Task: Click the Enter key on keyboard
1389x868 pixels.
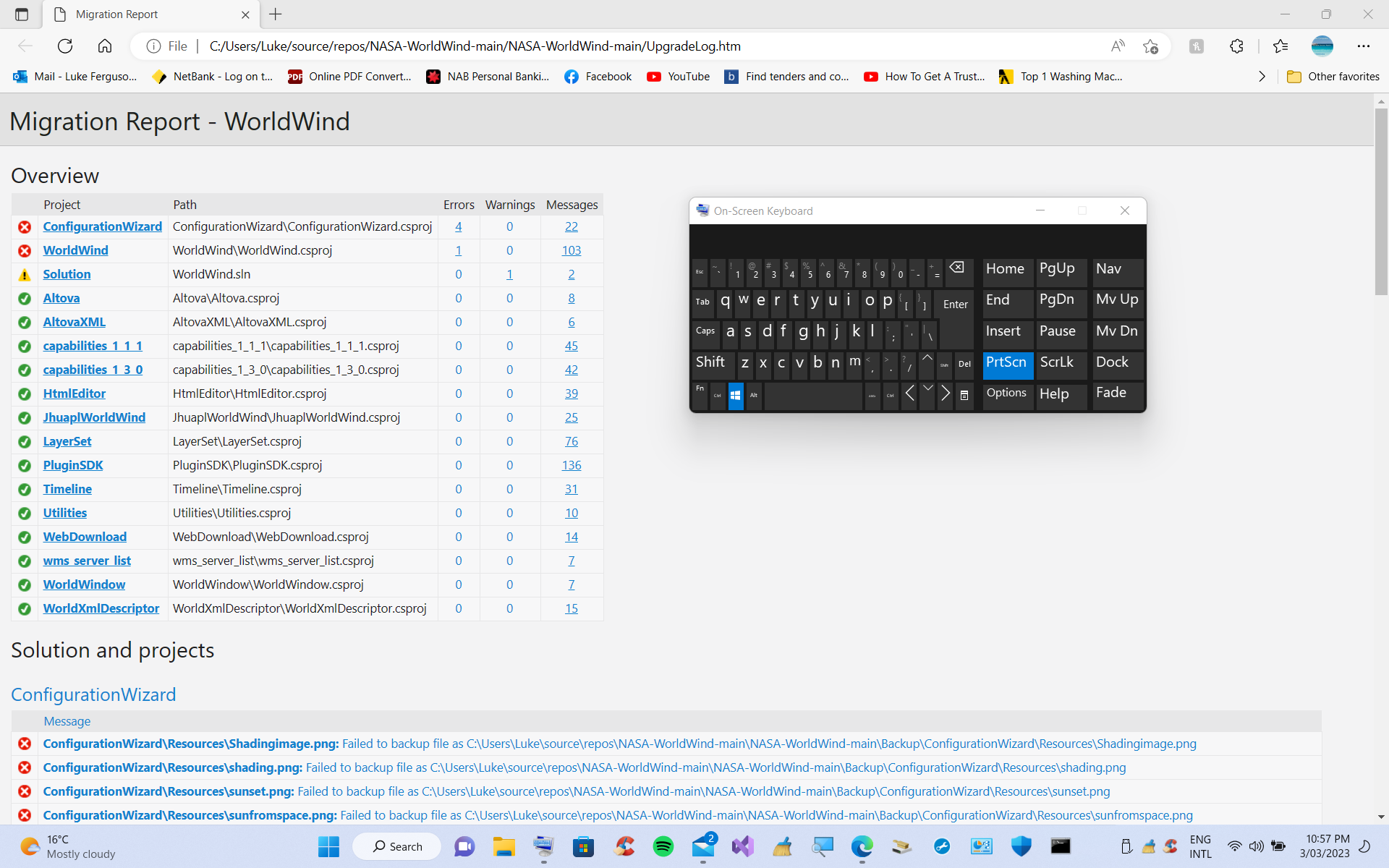Action: pos(955,305)
